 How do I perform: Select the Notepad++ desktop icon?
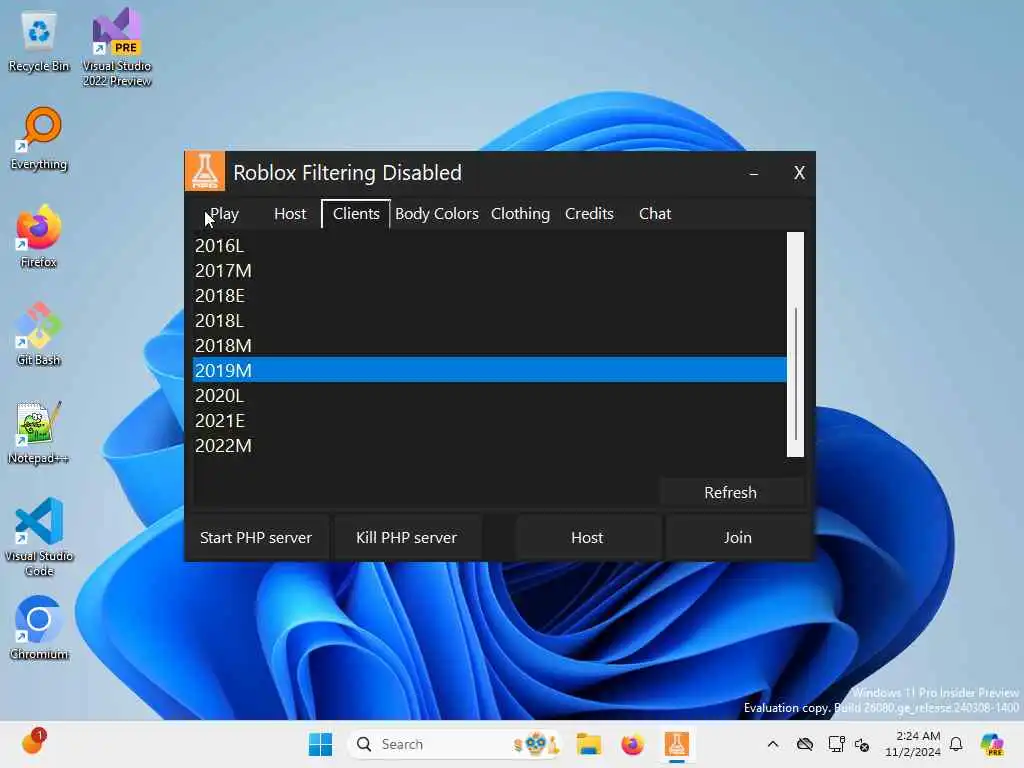tap(39, 432)
